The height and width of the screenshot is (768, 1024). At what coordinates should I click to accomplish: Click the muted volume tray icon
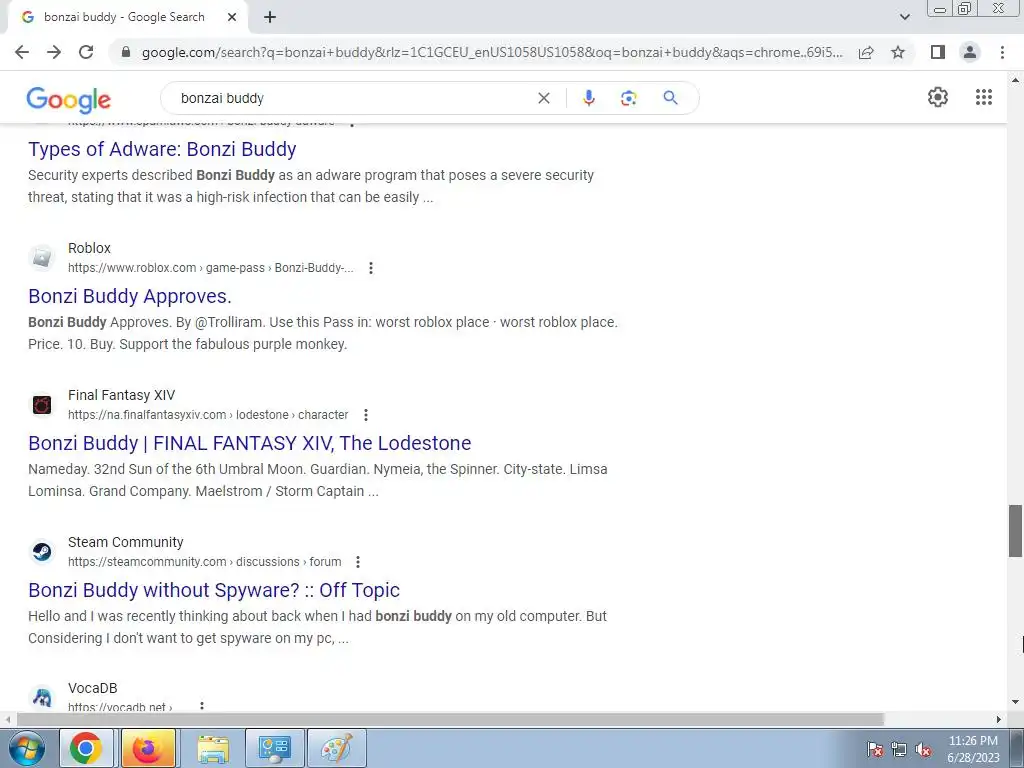point(923,749)
